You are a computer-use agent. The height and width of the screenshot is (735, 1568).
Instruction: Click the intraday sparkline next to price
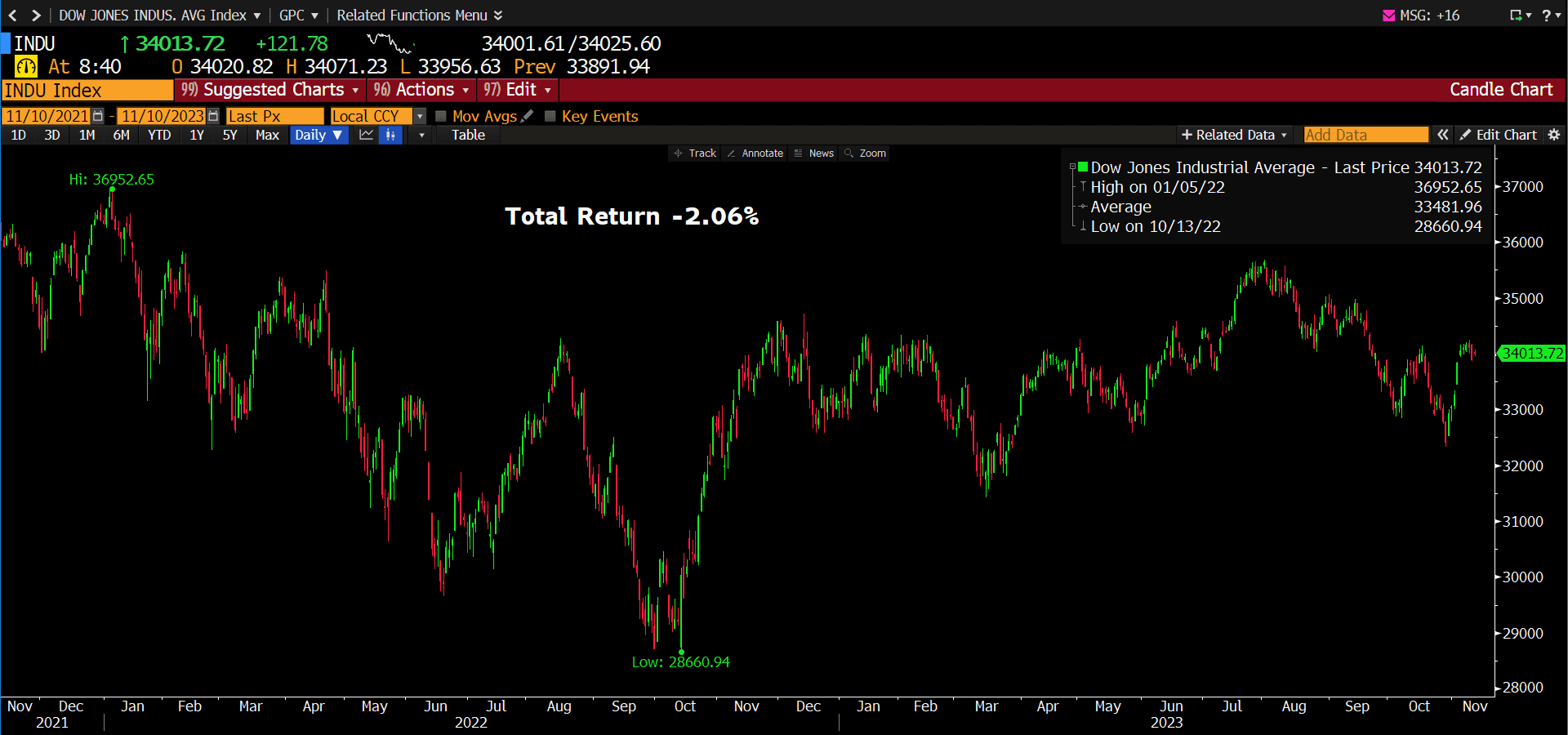click(x=390, y=42)
